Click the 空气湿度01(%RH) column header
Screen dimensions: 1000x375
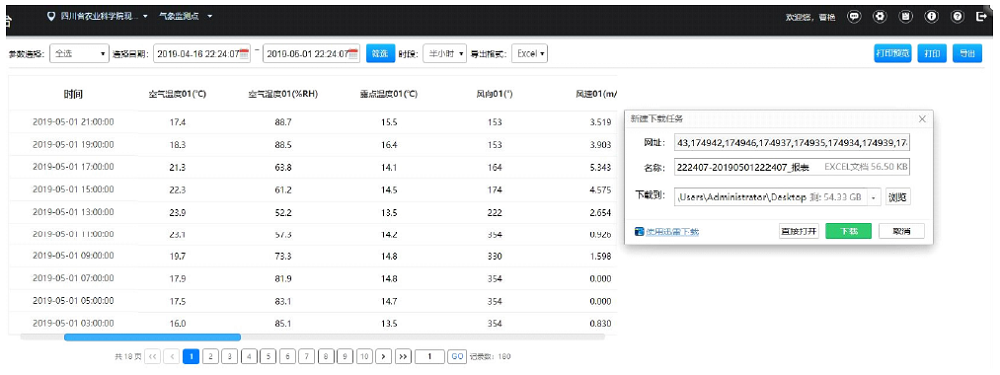[x=283, y=94]
